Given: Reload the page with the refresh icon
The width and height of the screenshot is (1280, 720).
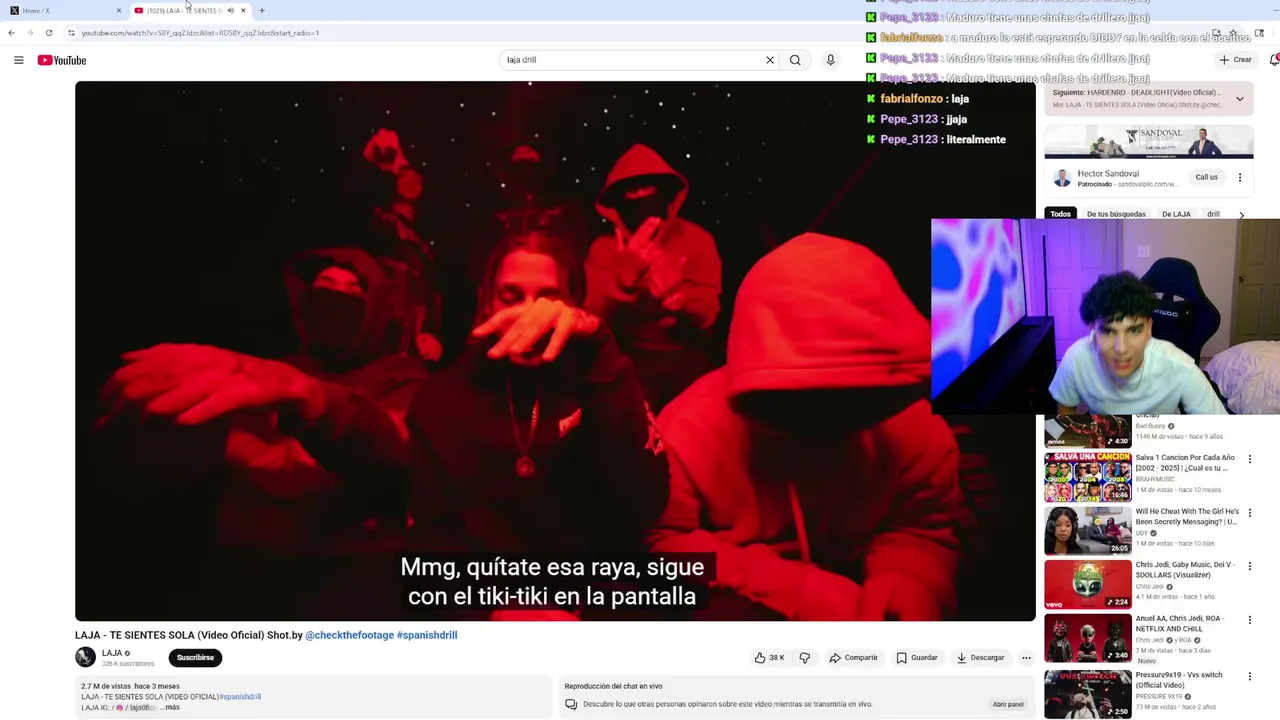Looking at the screenshot, I should click(x=49, y=33).
